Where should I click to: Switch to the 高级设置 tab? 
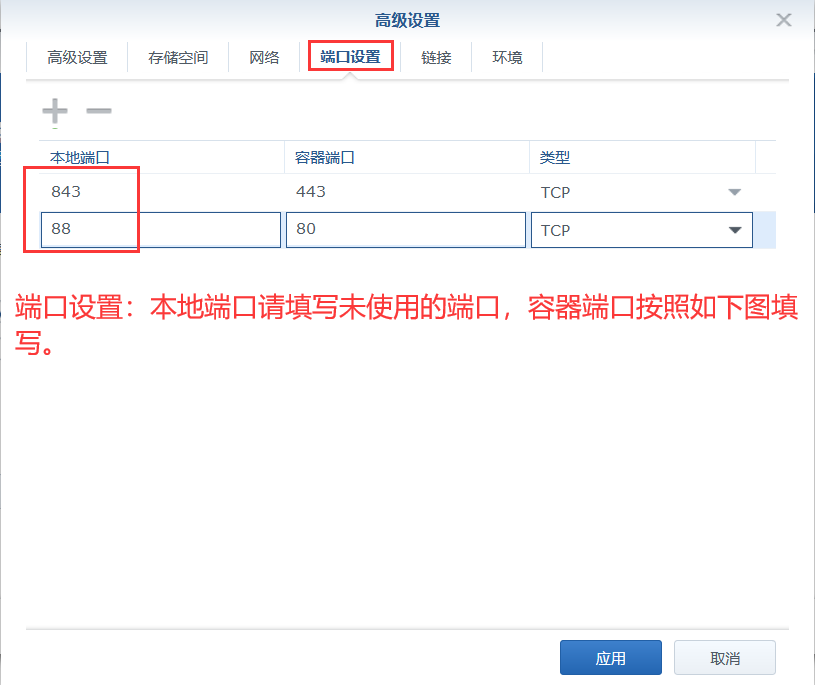[x=77, y=57]
